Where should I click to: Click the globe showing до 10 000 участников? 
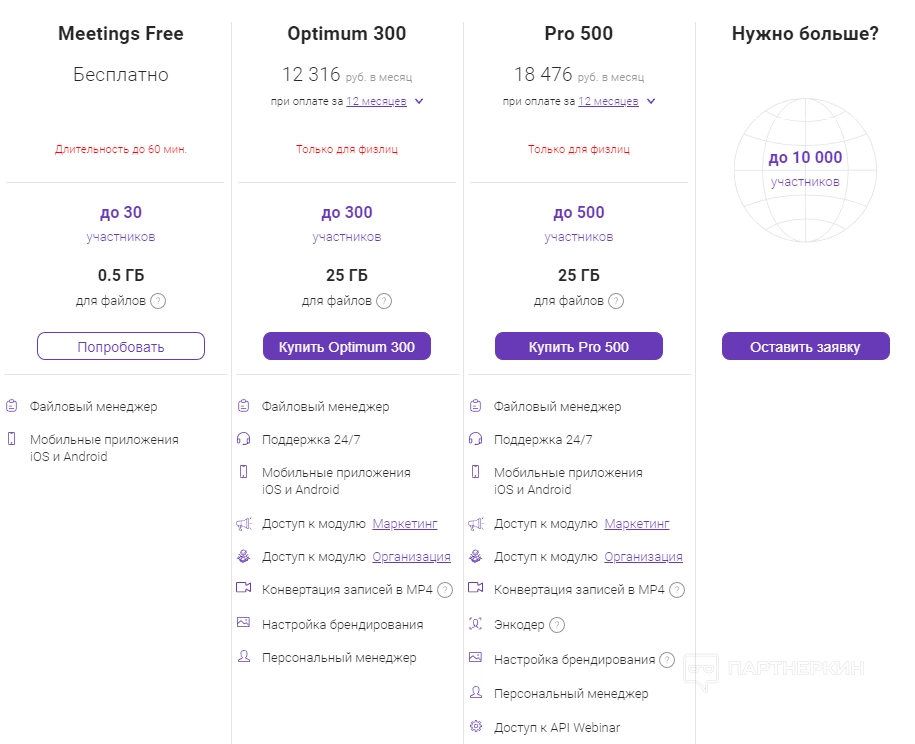click(x=805, y=170)
